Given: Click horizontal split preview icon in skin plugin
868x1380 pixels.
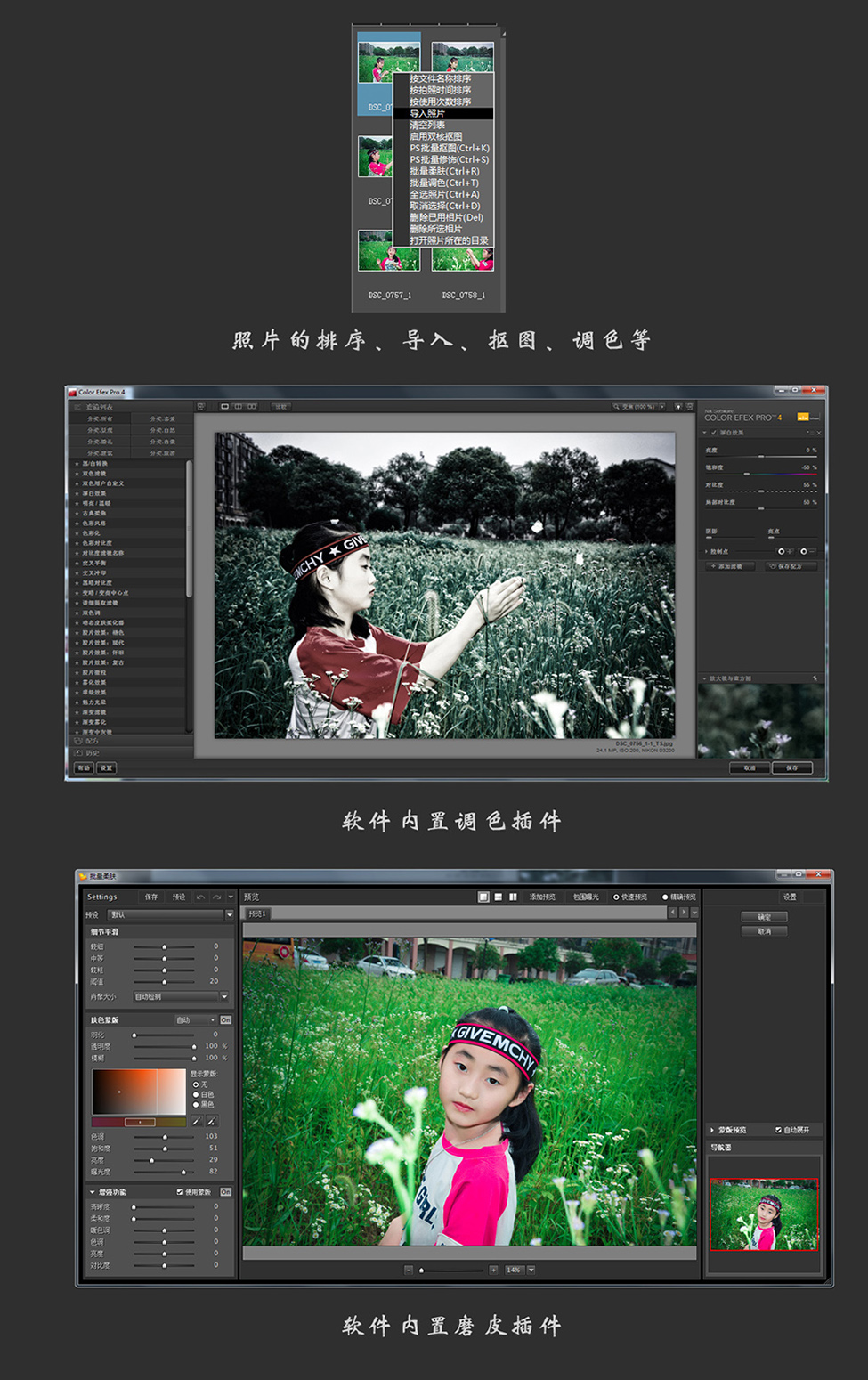Looking at the screenshot, I should pos(499,897).
